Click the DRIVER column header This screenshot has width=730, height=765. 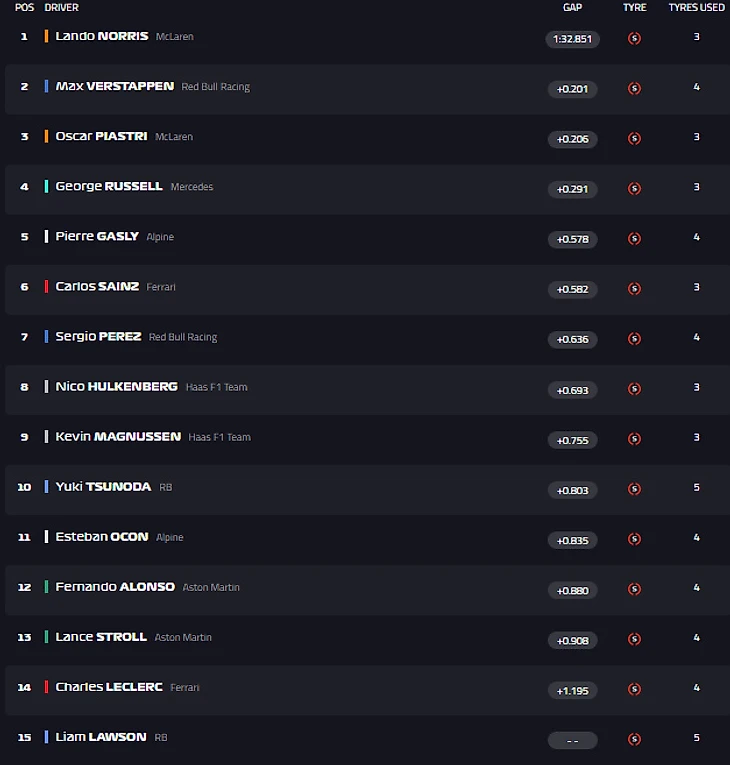click(62, 8)
